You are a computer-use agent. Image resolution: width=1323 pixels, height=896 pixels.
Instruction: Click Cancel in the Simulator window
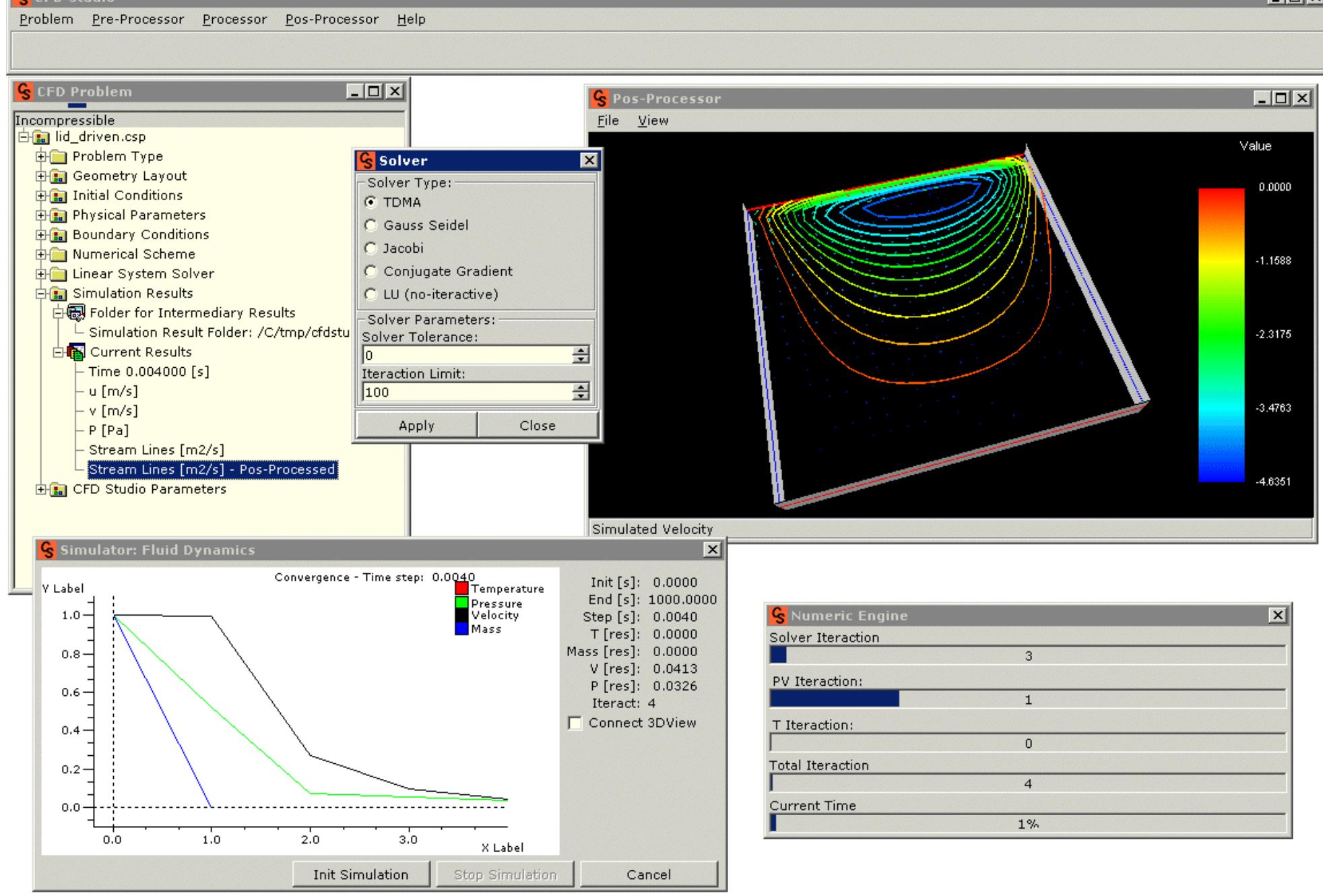coord(649,874)
